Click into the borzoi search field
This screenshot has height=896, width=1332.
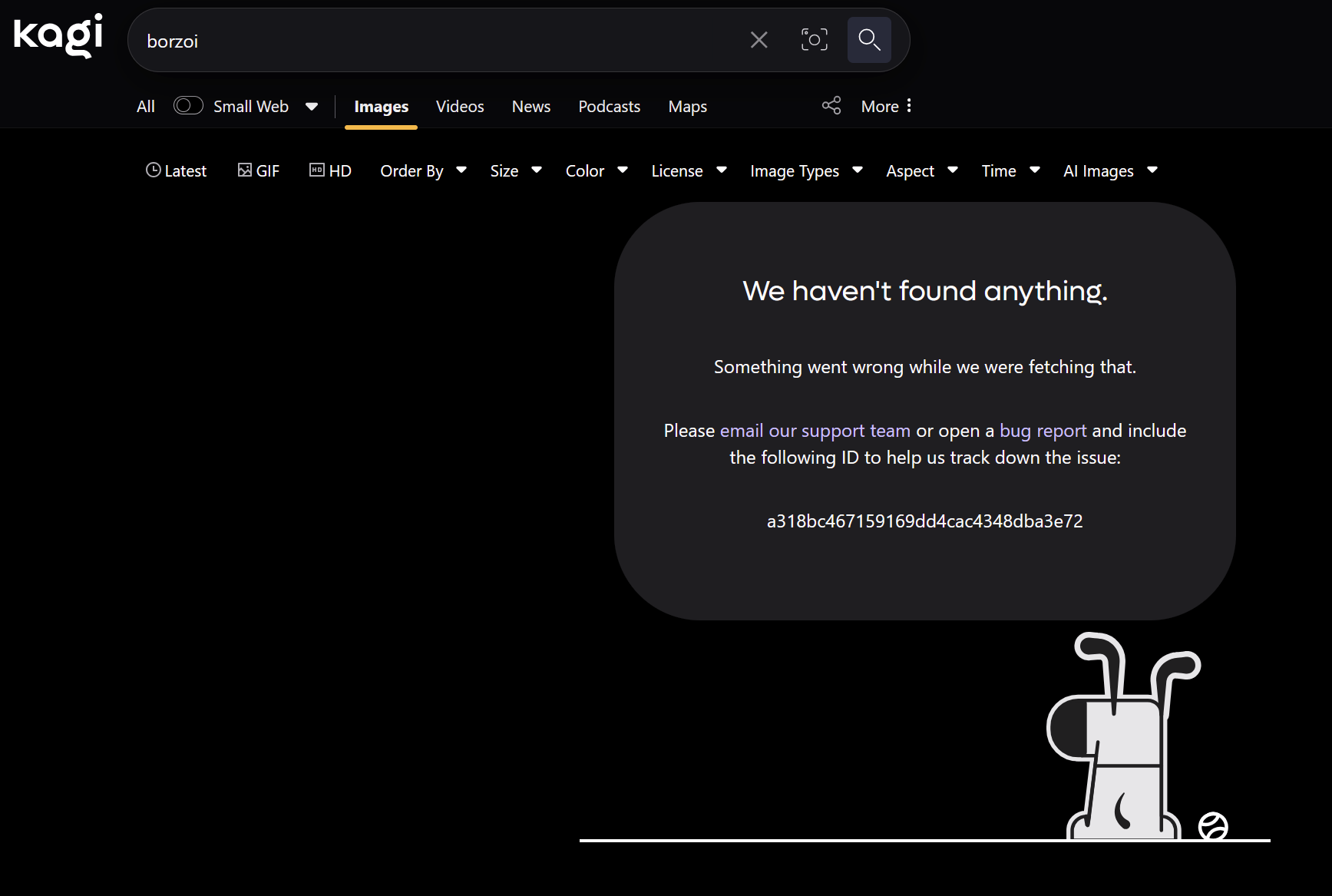[438, 41]
